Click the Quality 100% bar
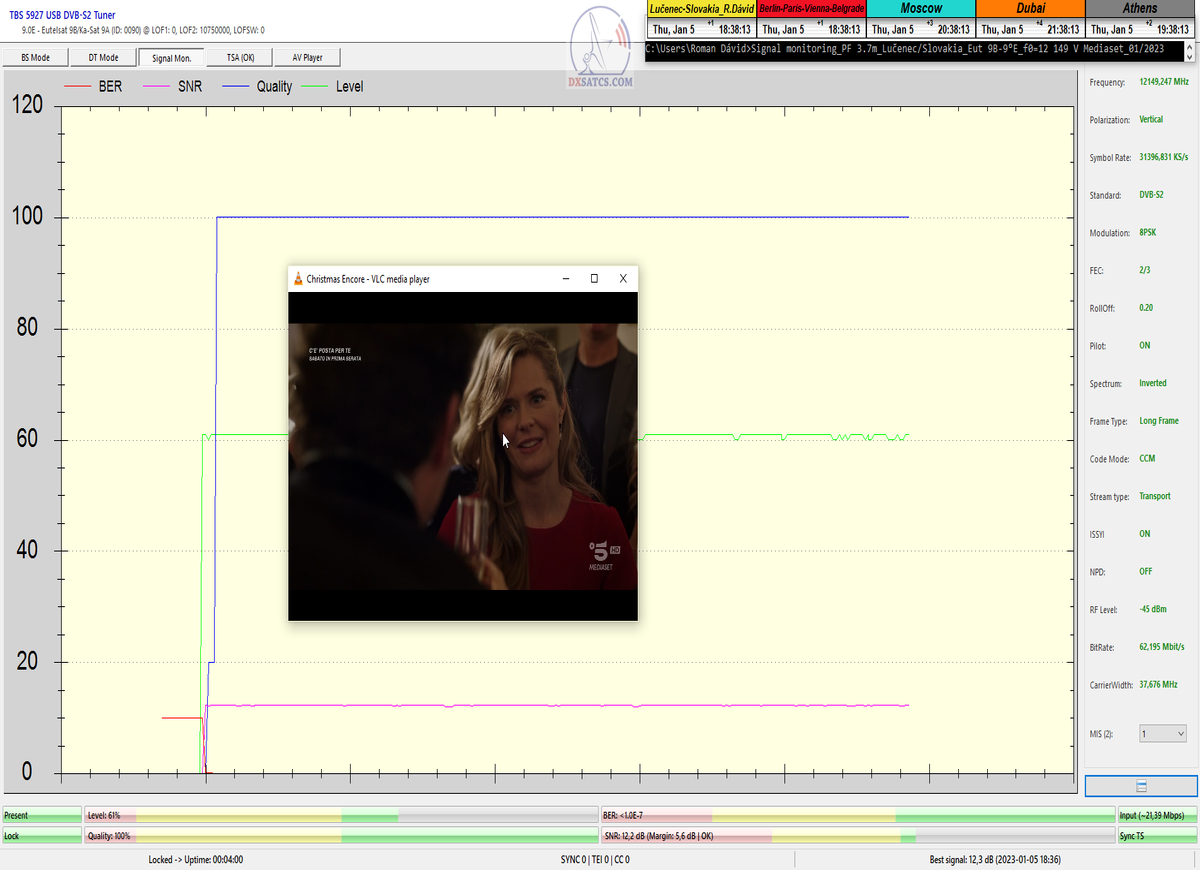Viewport: 1200px width, 870px height. pos(340,836)
